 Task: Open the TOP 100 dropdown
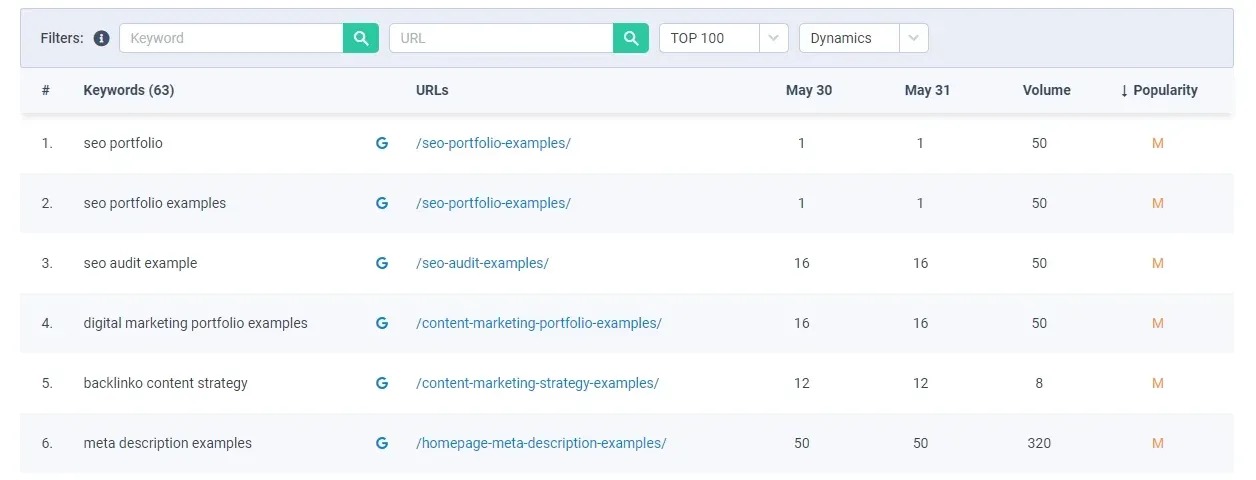[724, 38]
